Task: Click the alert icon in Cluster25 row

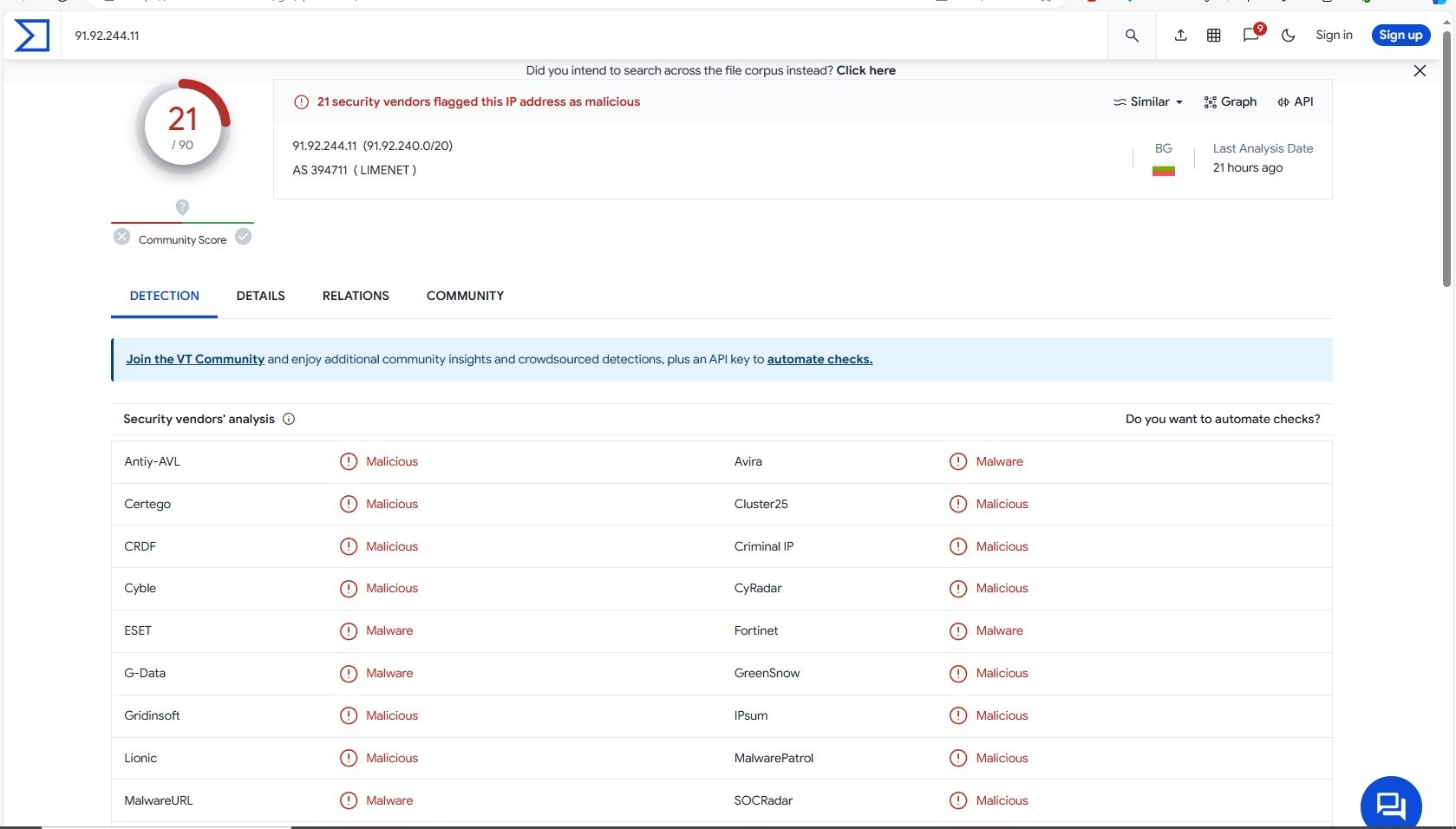Action: [958, 504]
